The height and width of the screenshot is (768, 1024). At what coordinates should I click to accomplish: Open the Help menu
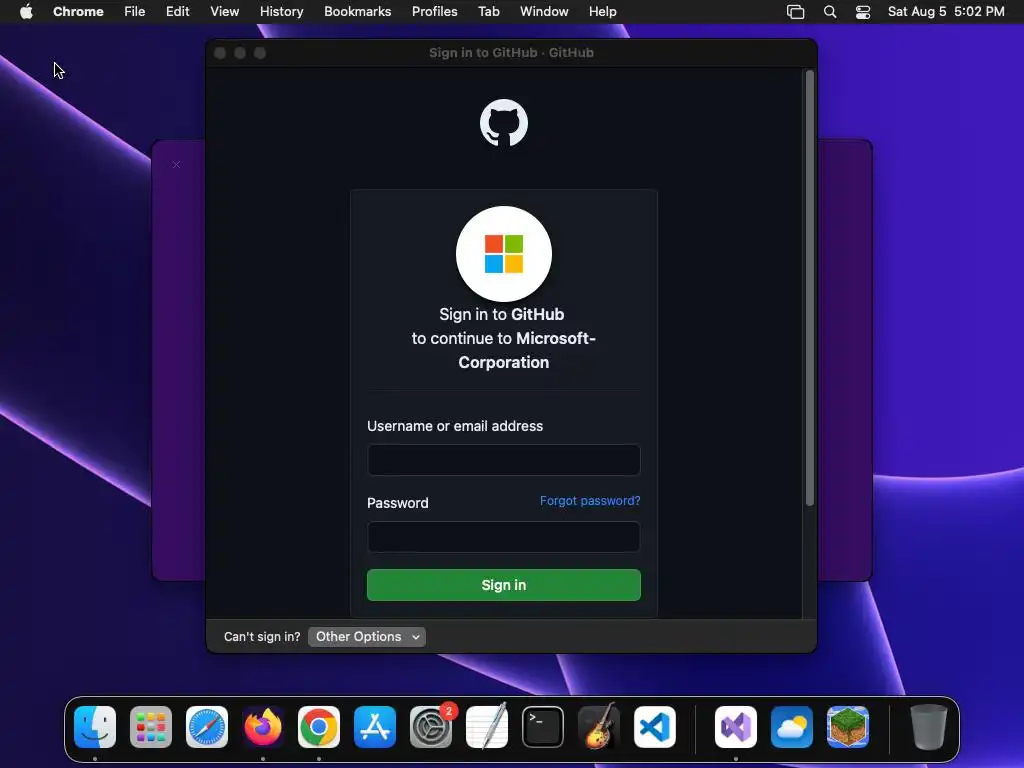[x=602, y=11]
